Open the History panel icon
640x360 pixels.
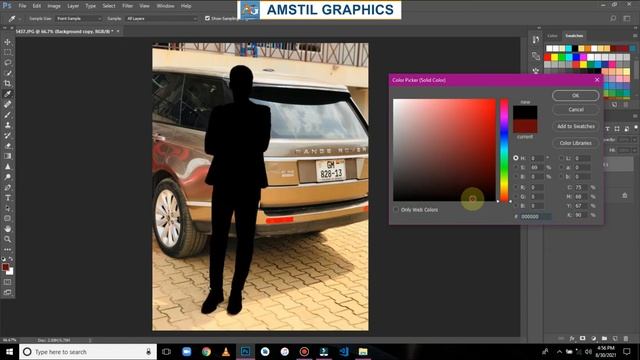536,39
